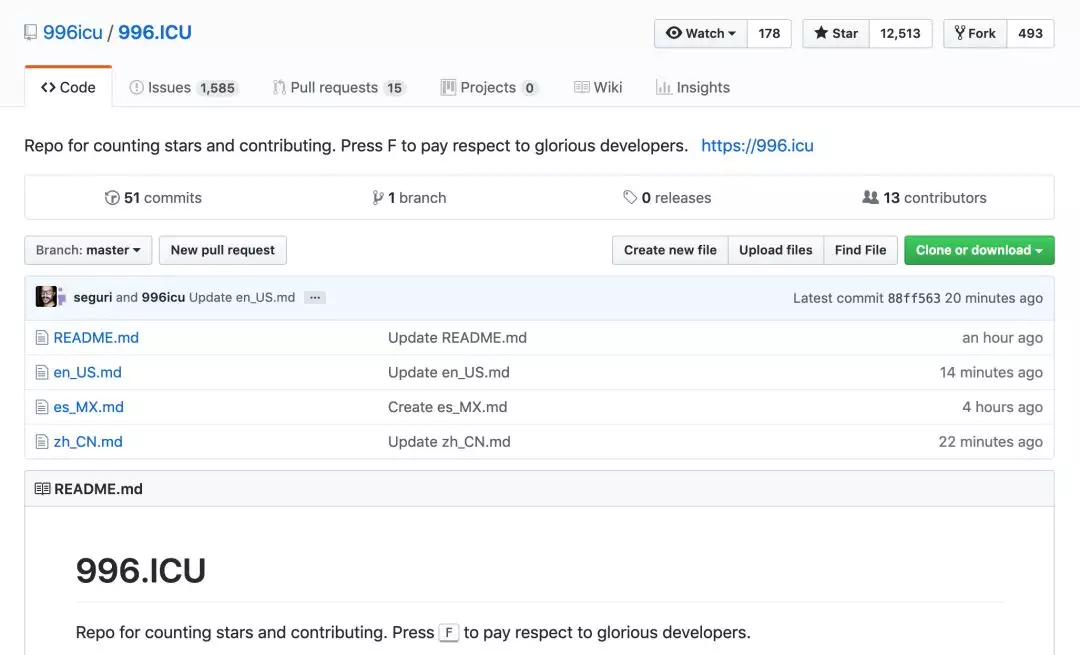Open the 996icu owner link

[x=72, y=32]
